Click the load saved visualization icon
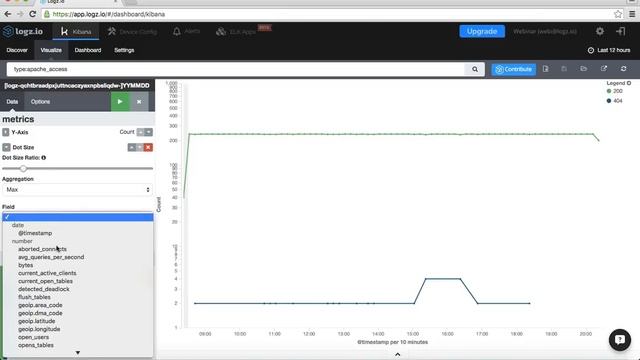This screenshot has height=360, width=640. tap(584, 69)
